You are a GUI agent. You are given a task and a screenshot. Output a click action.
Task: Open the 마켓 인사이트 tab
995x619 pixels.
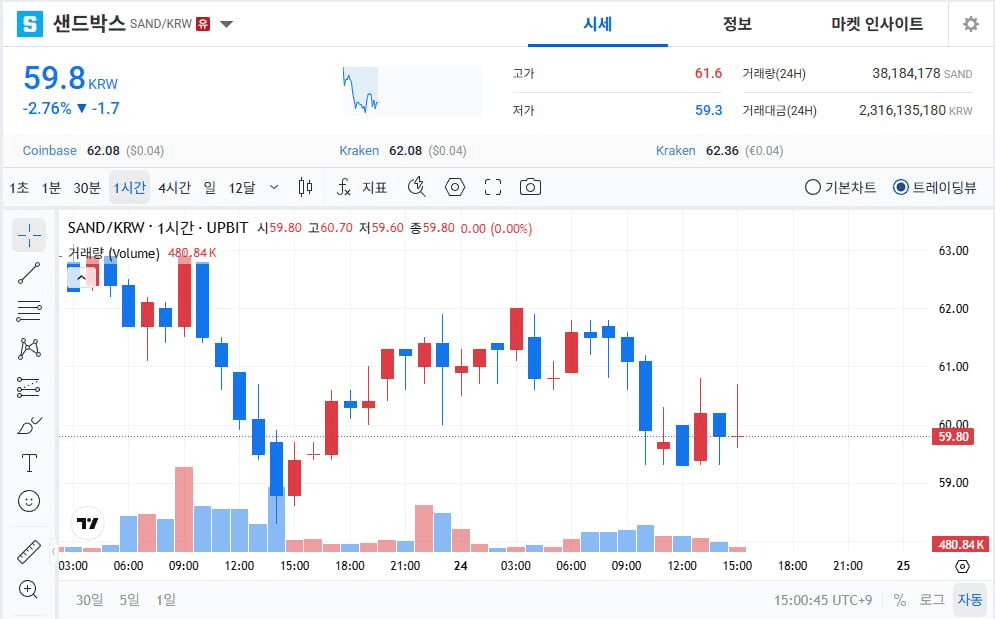pyautogui.click(x=877, y=24)
